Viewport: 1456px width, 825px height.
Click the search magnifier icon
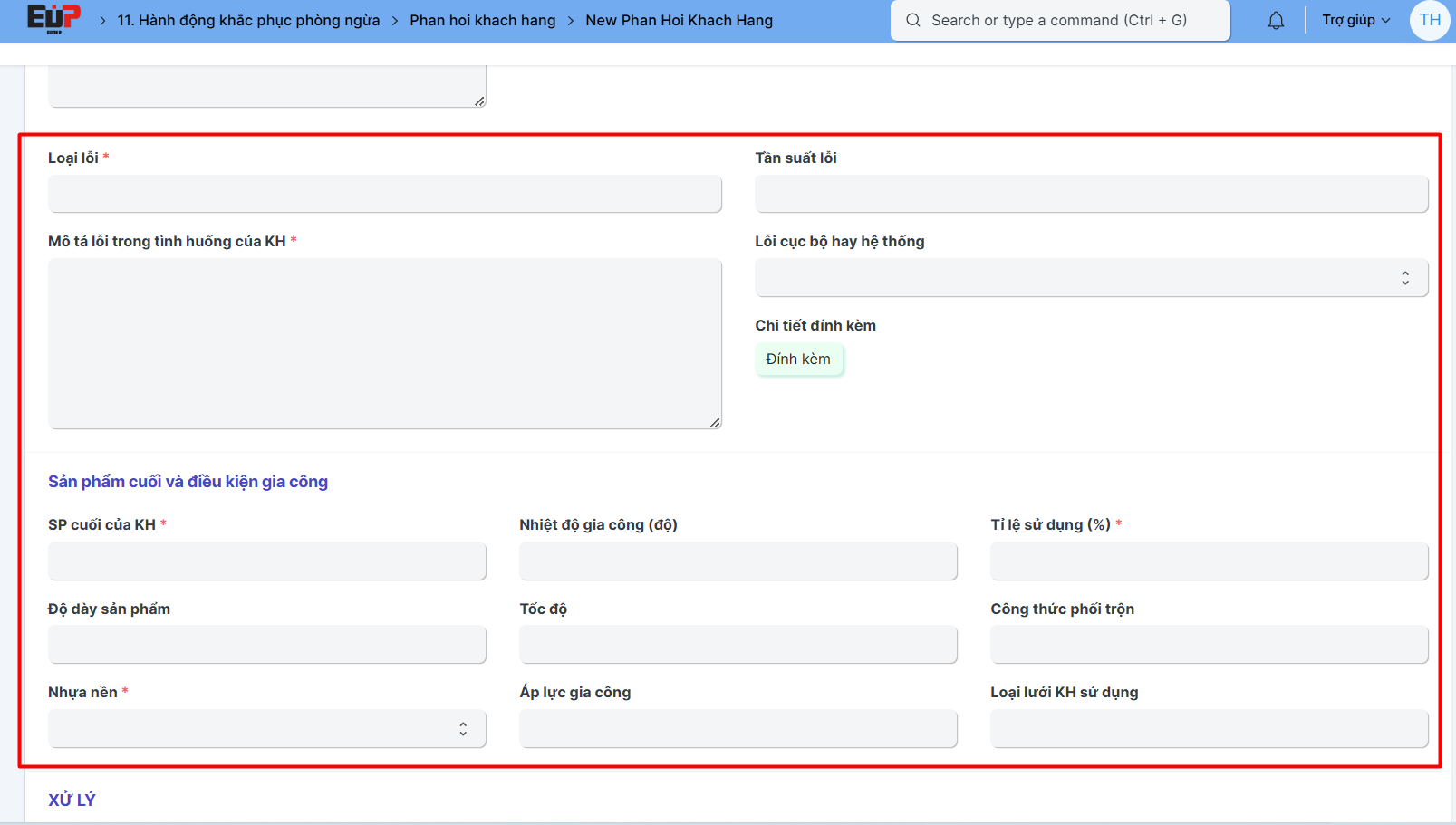(913, 20)
